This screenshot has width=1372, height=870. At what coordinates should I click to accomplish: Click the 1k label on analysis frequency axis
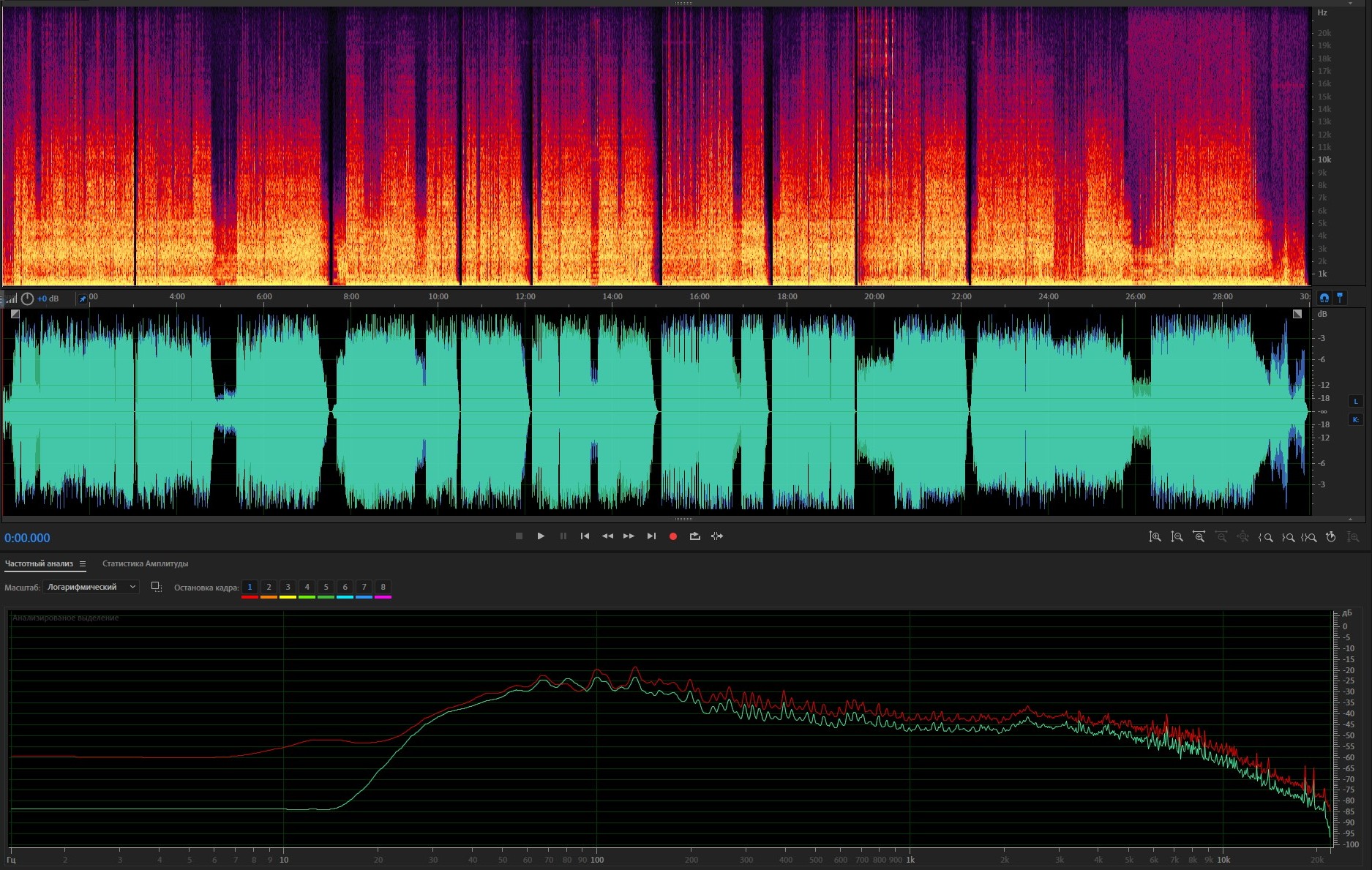click(910, 860)
